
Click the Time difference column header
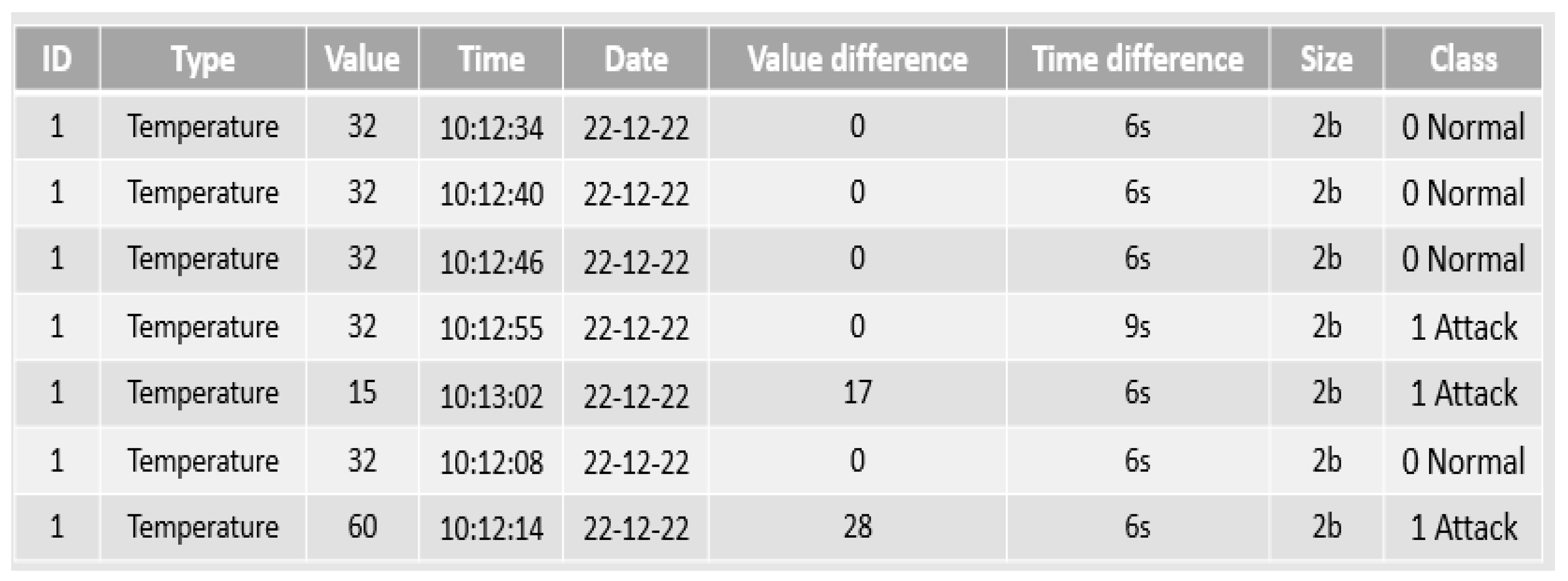coord(1137,59)
